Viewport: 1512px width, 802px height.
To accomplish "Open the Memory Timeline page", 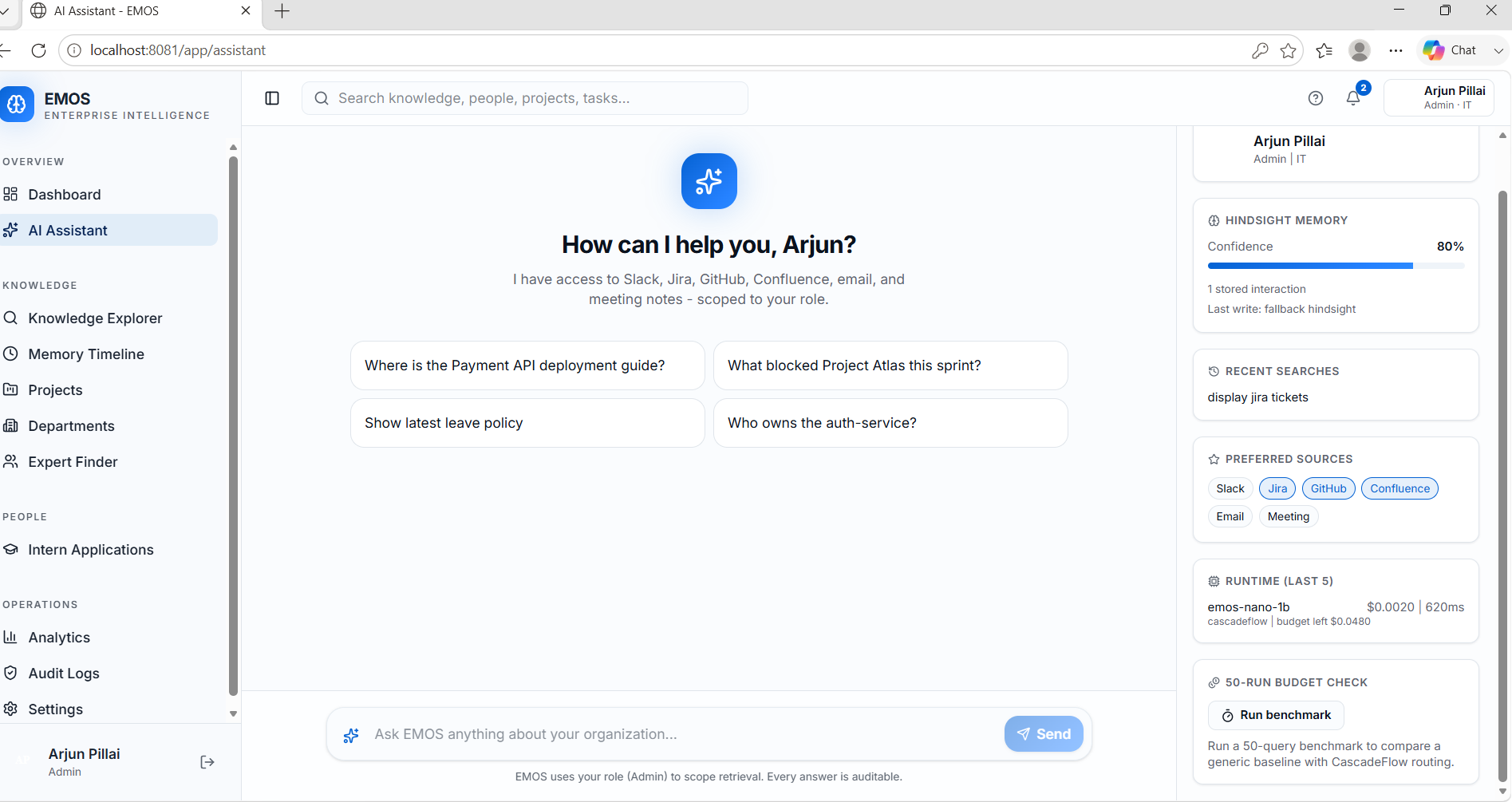I will pos(109,354).
